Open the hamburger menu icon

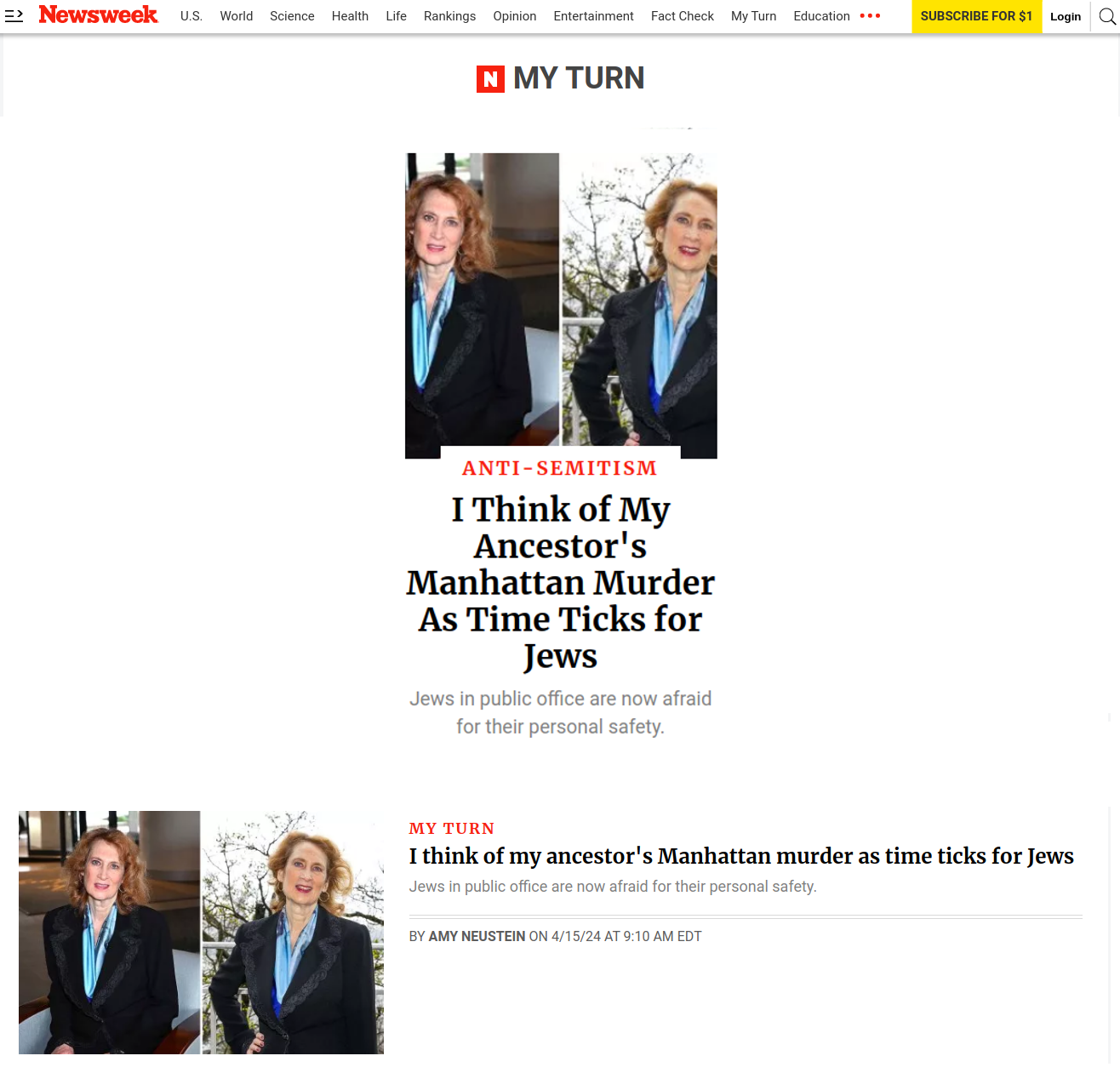pyautogui.click(x=14, y=16)
